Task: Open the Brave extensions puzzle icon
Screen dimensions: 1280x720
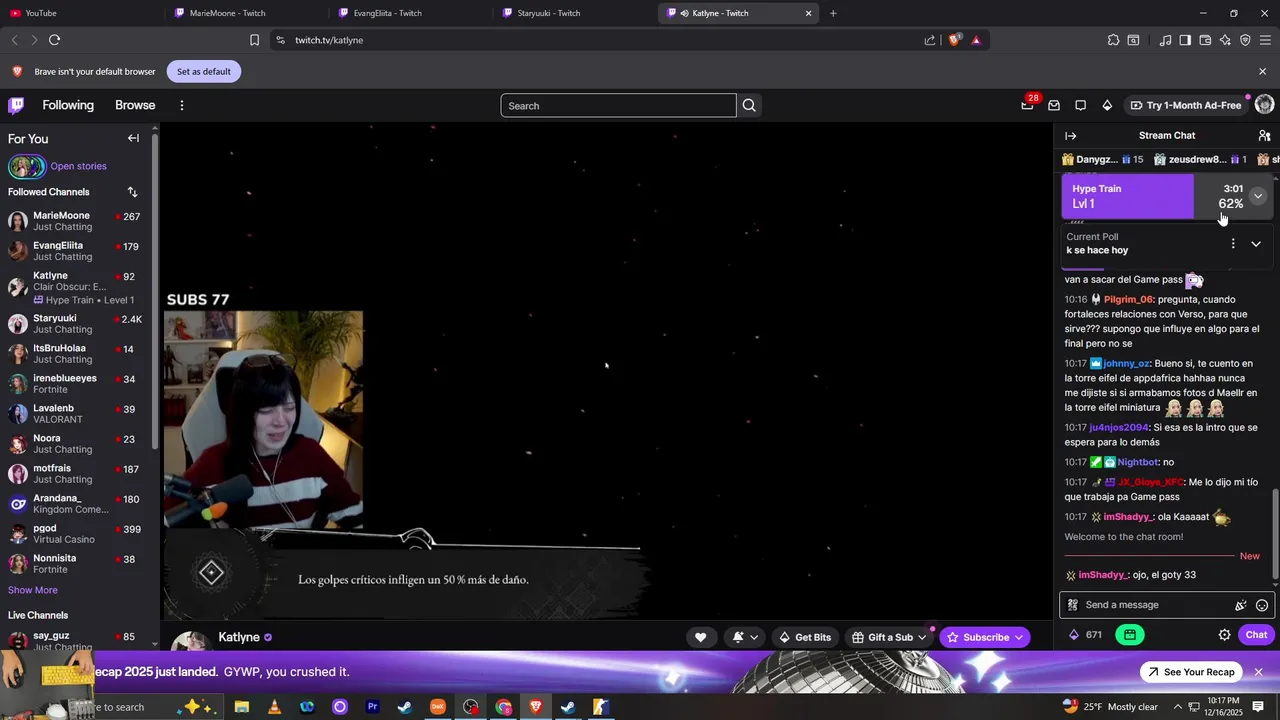Action: coord(1113,40)
